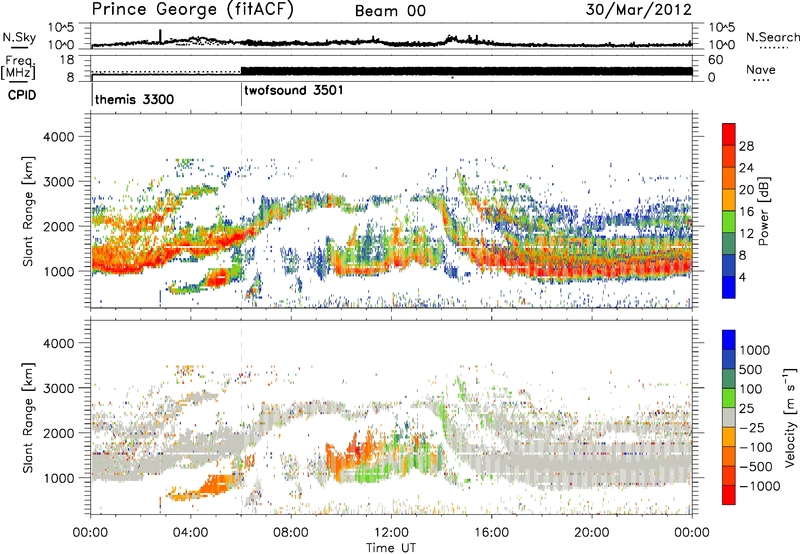
Task: Click the '12:00' time axis label
Action: pyautogui.click(x=391, y=533)
